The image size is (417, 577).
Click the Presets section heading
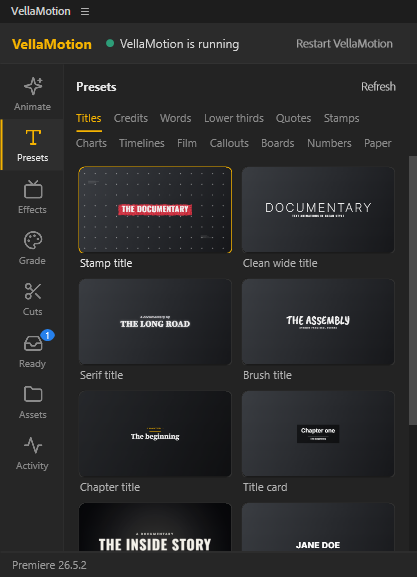[x=96, y=87]
